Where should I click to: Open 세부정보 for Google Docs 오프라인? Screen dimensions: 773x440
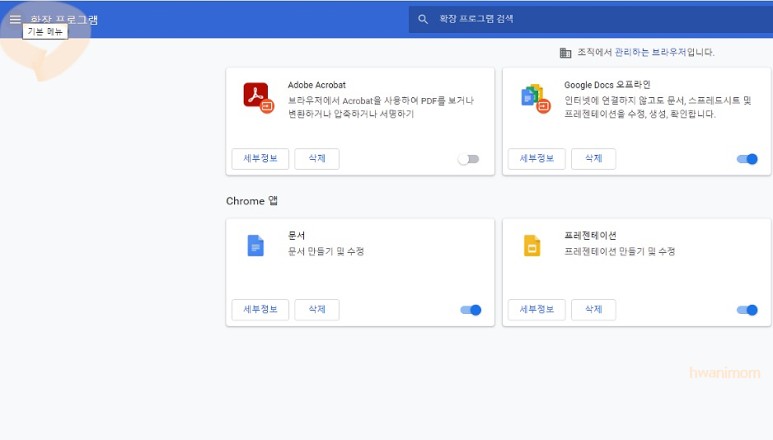537,159
